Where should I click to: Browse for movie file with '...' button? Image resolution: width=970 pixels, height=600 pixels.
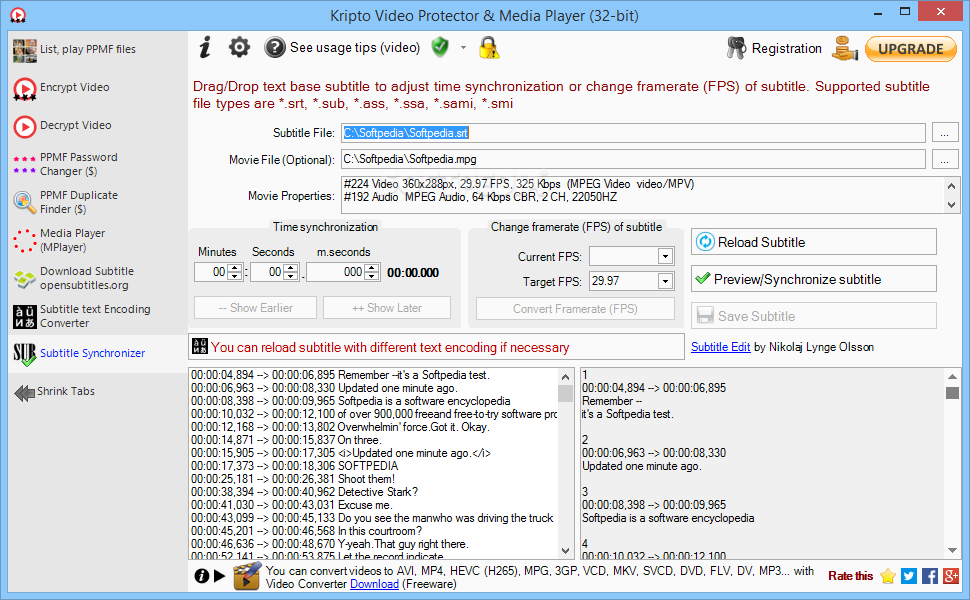[x=945, y=159]
